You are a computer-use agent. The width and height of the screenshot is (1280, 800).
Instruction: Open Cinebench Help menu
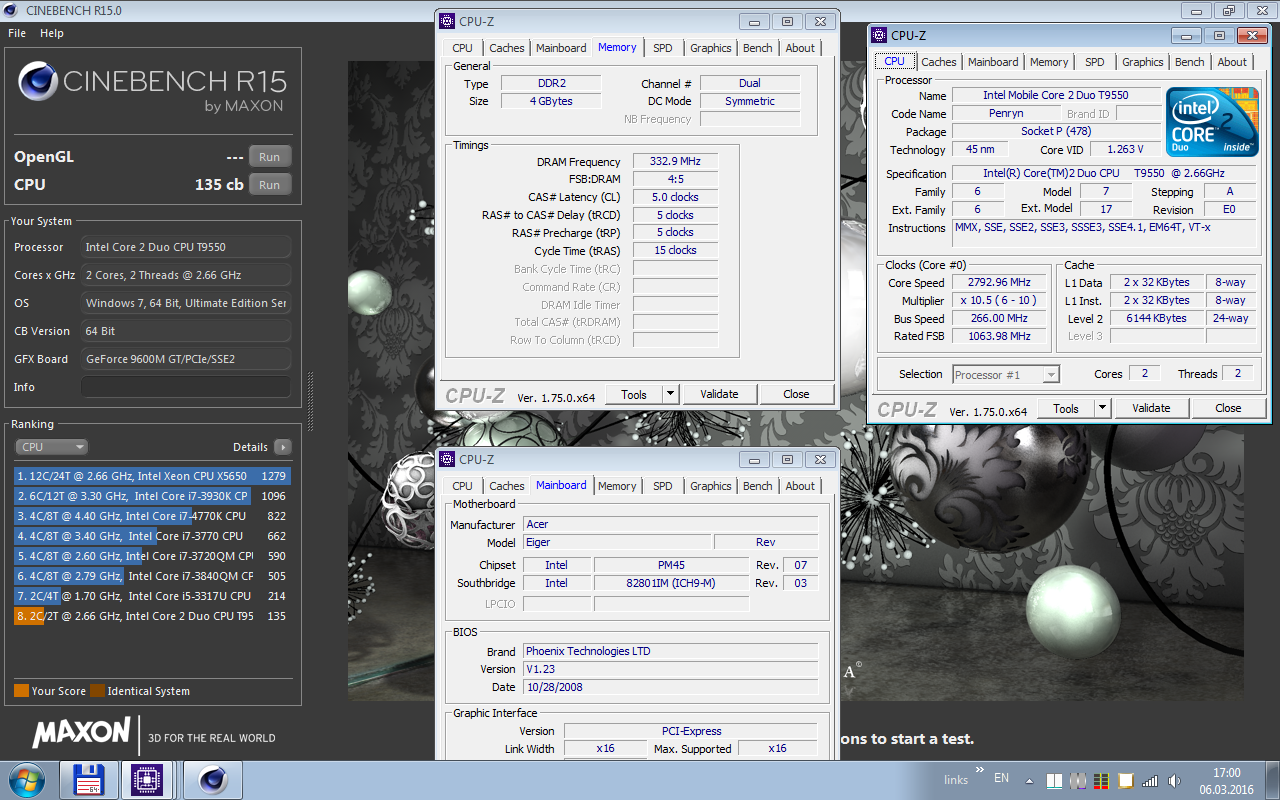[52, 33]
